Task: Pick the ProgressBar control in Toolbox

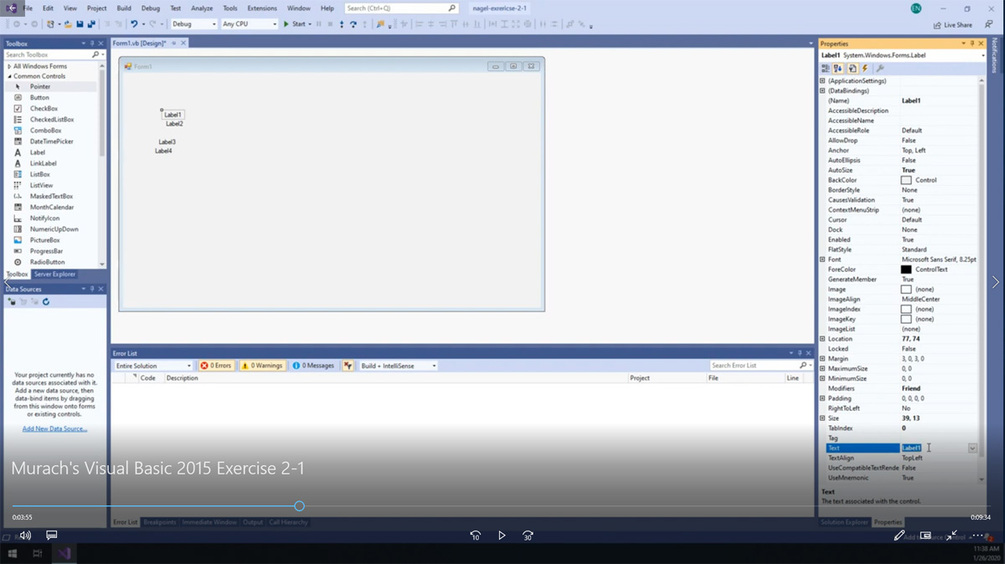Action: tap(46, 251)
